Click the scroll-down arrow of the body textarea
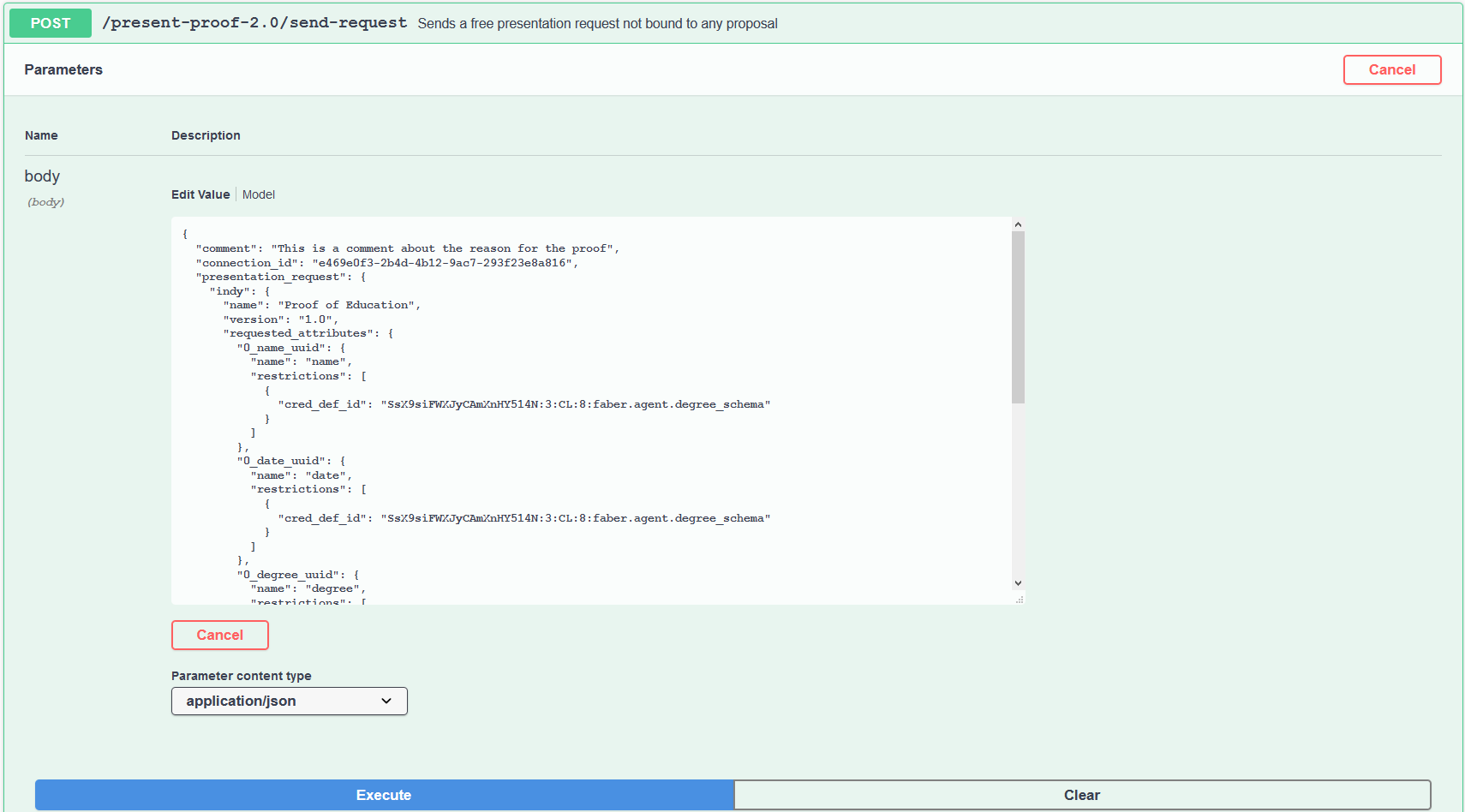This screenshot has width=1465, height=812. pyautogui.click(x=1018, y=583)
